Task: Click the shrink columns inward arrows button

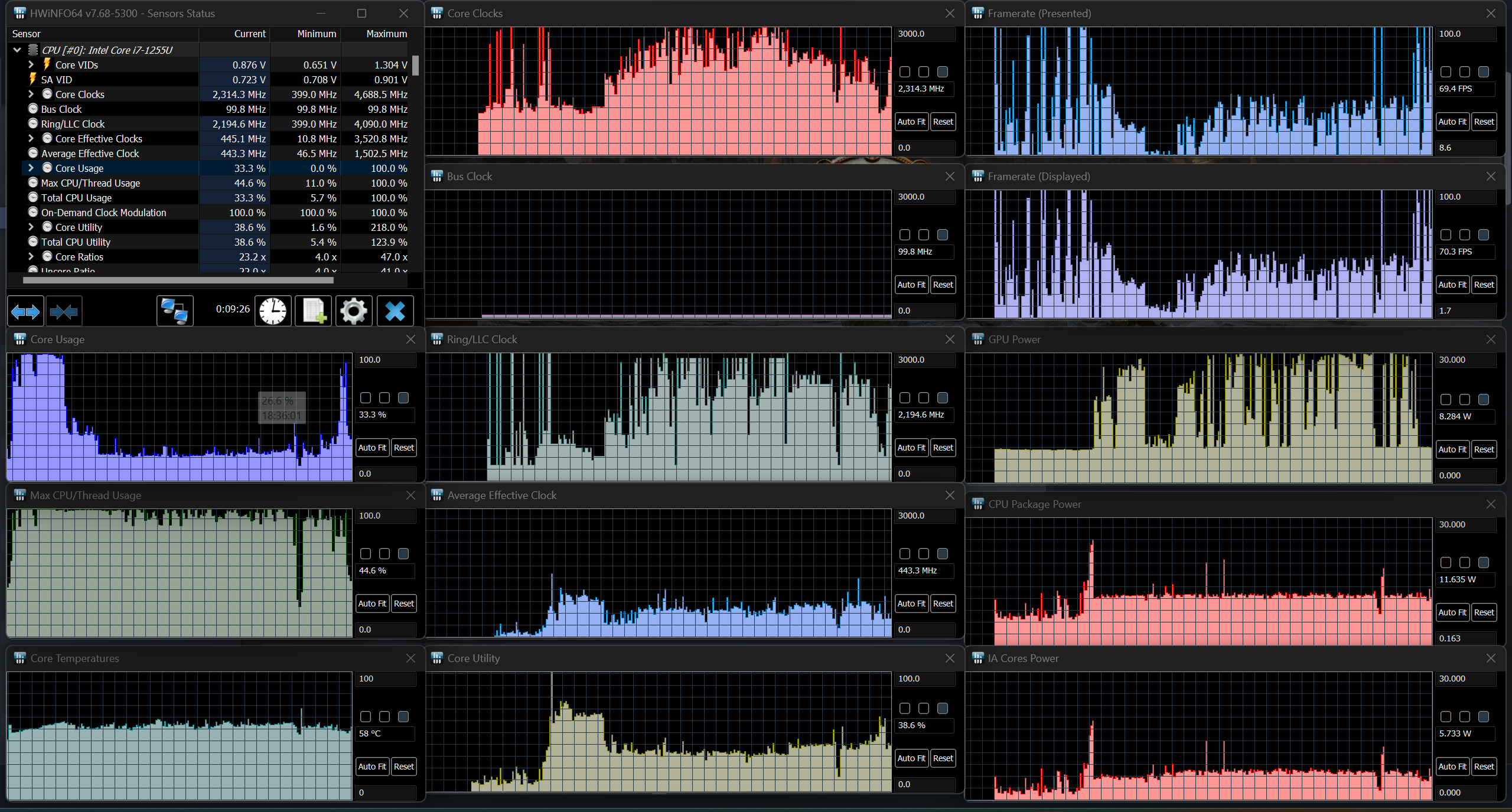Action: point(64,311)
